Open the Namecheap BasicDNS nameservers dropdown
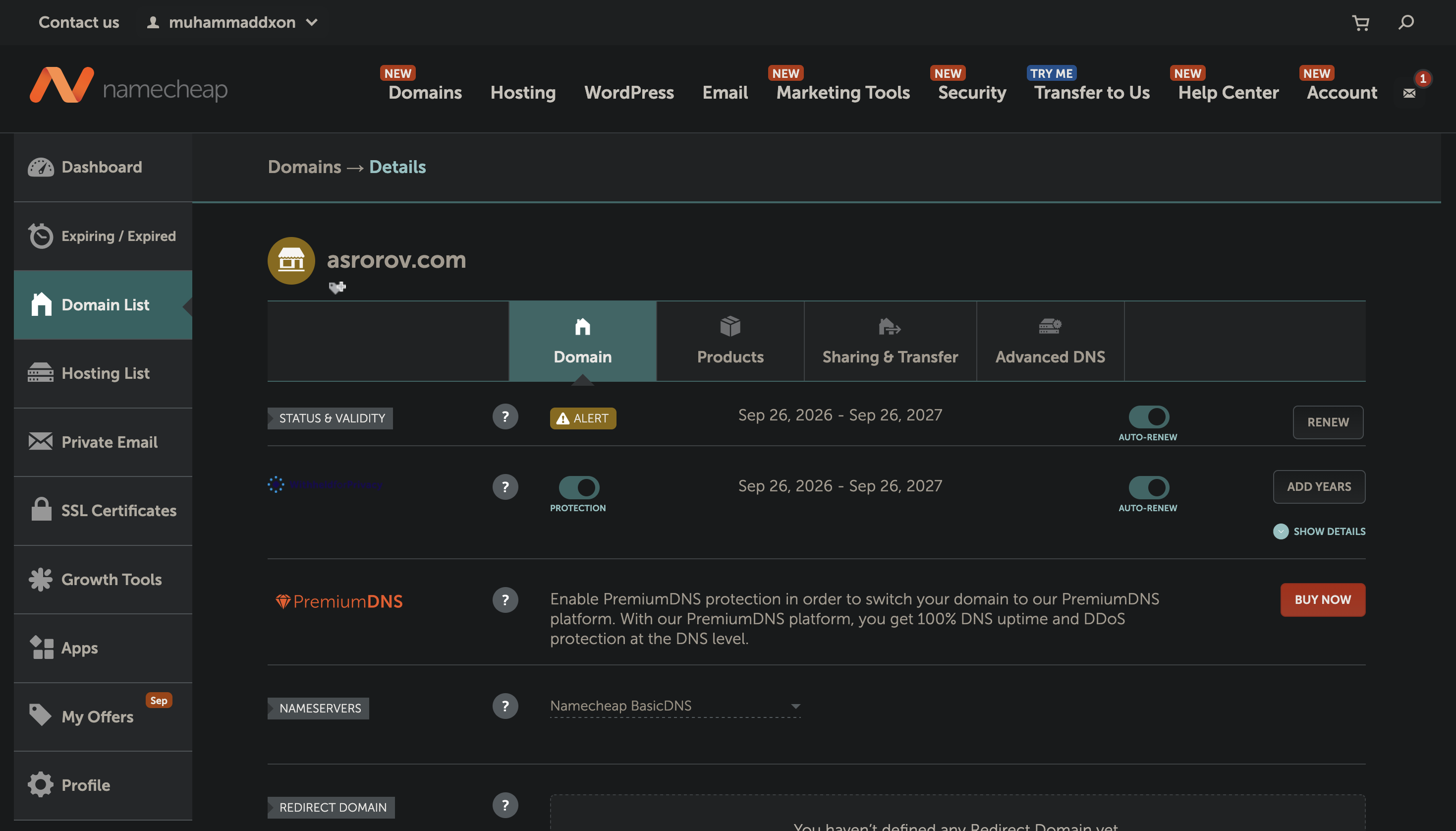 click(675, 706)
